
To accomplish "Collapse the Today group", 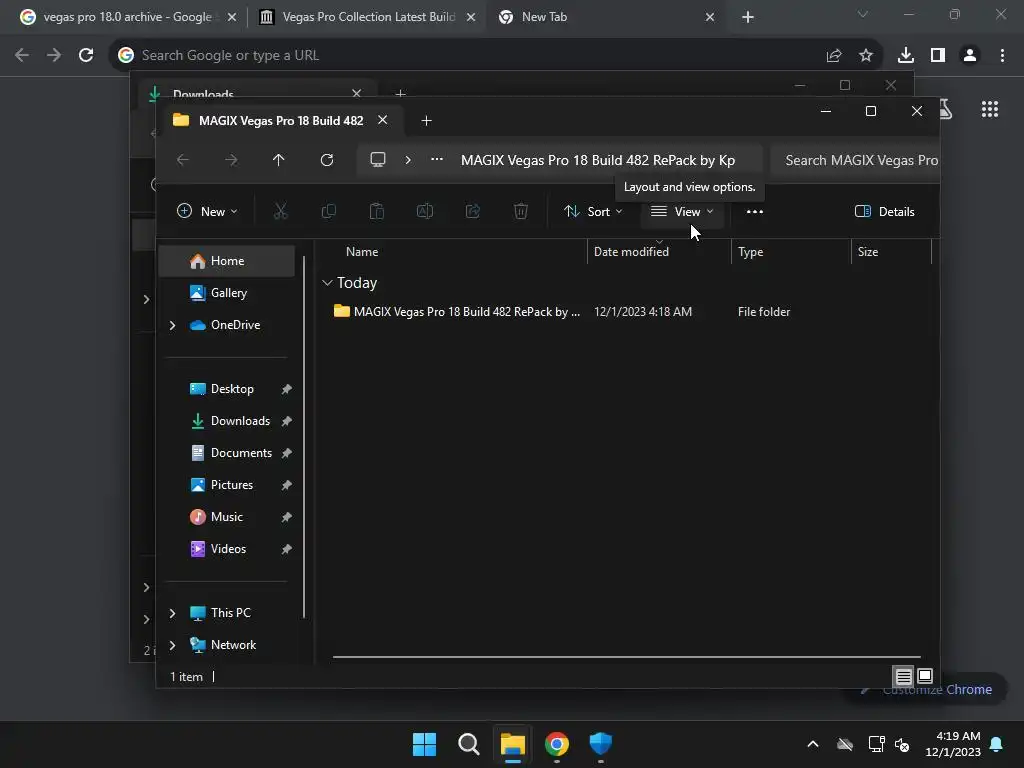I will pyautogui.click(x=327, y=283).
